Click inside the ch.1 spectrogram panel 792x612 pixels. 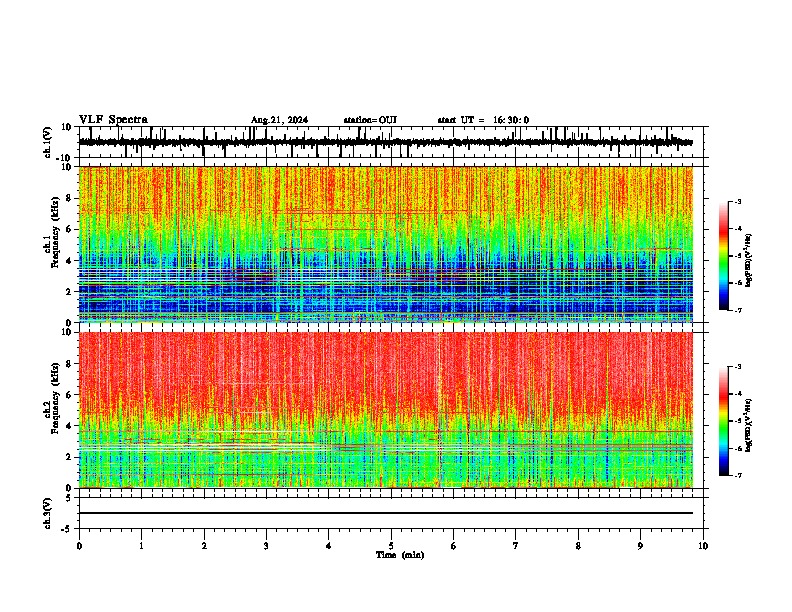(x=386, y=244)
